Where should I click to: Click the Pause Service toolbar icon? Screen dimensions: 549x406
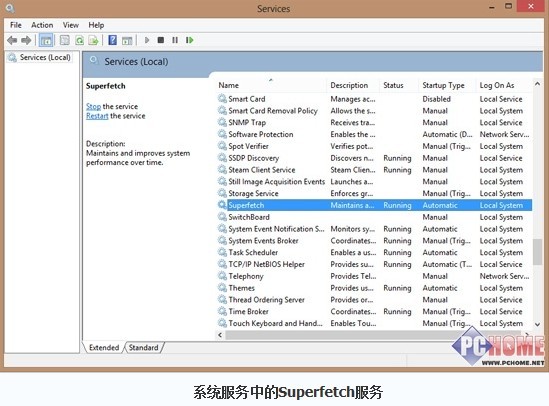pos(175,40)
